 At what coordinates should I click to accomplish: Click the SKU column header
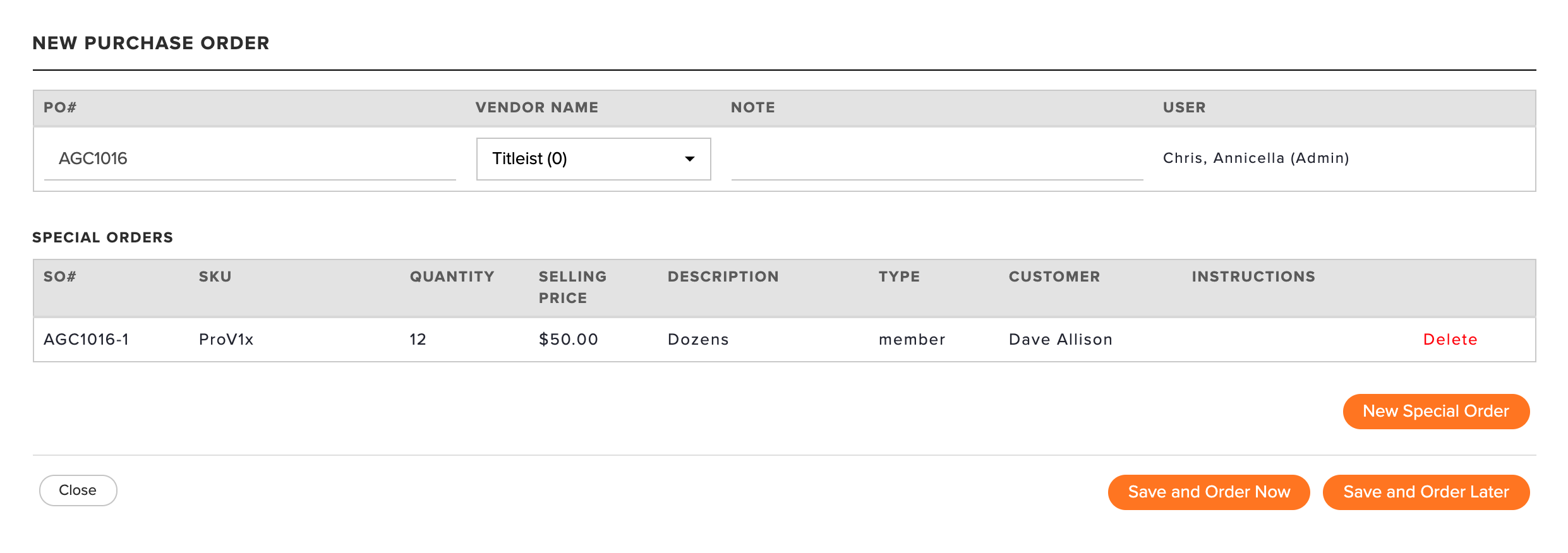coord(215,276)
